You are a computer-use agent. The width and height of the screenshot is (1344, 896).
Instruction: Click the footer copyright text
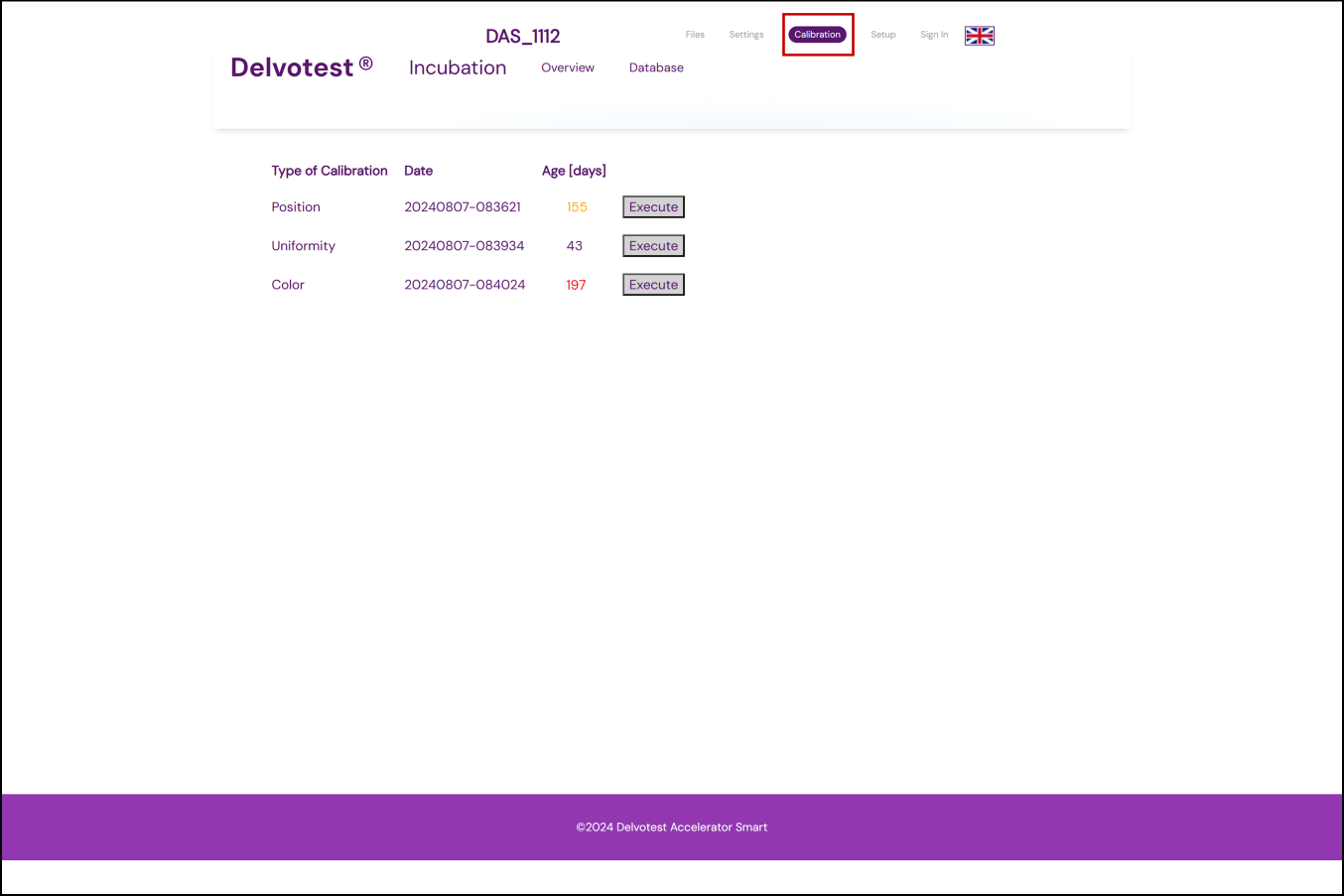(671, 827)
